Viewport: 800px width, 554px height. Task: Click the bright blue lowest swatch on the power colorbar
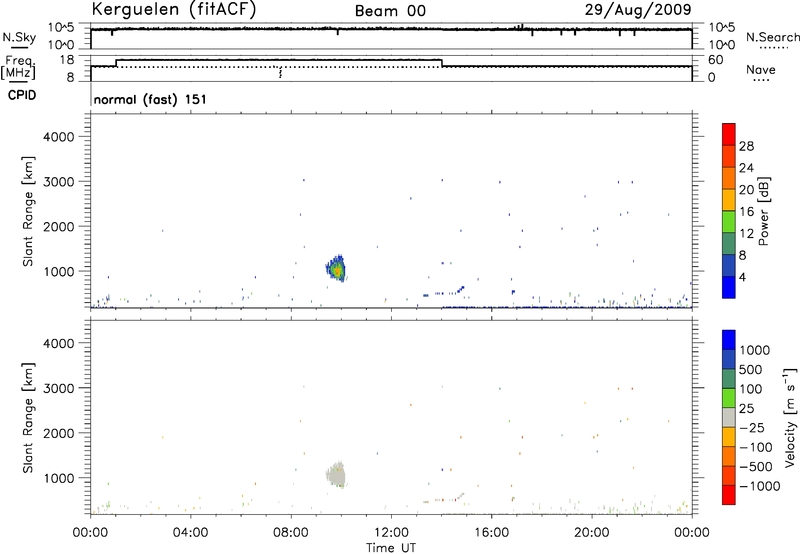pyautogui.click(x=729, y=287)
